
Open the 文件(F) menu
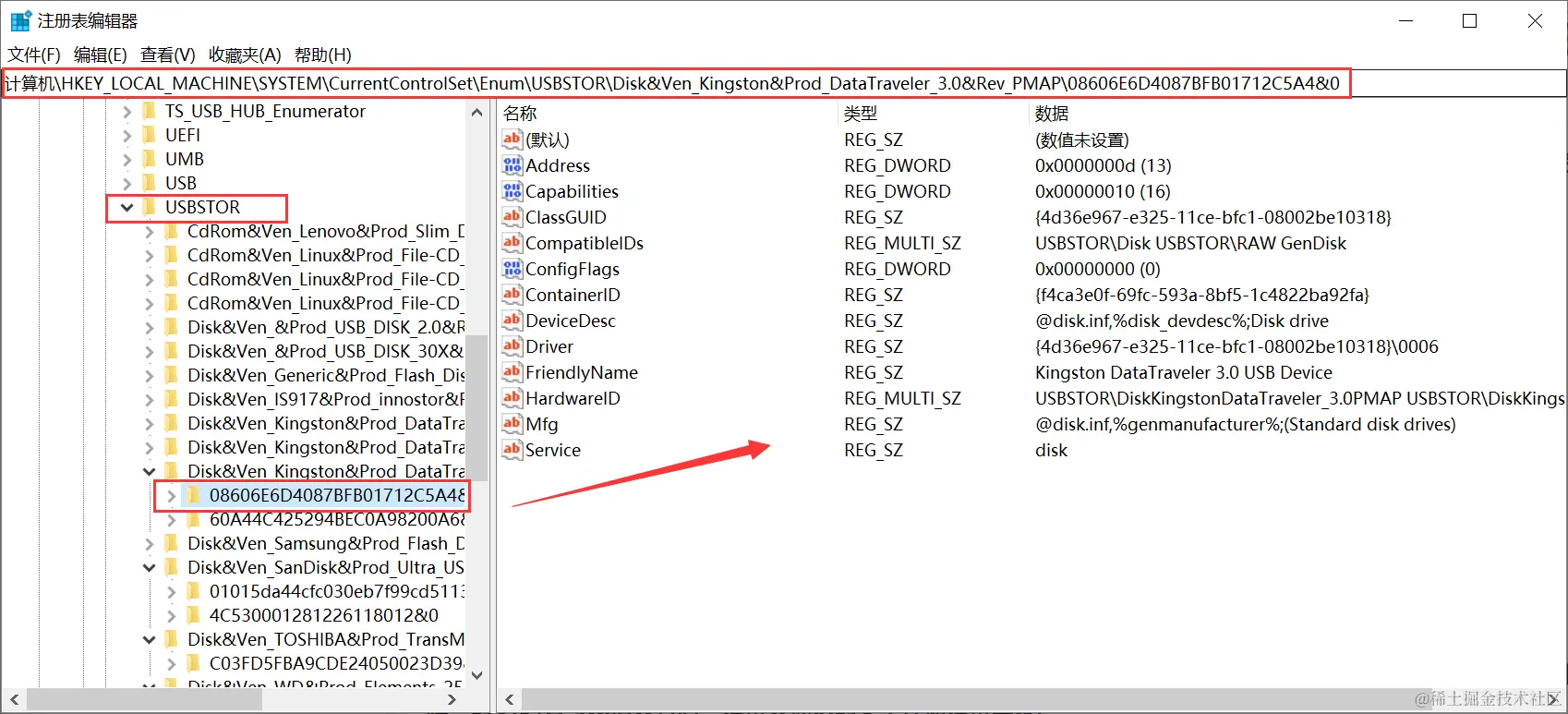pyautogui.click(x=34, y=54)
